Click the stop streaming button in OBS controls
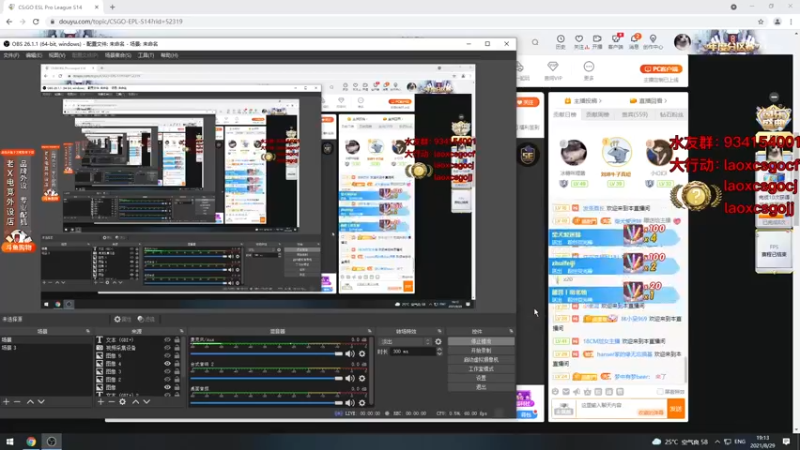 point(481,341)
